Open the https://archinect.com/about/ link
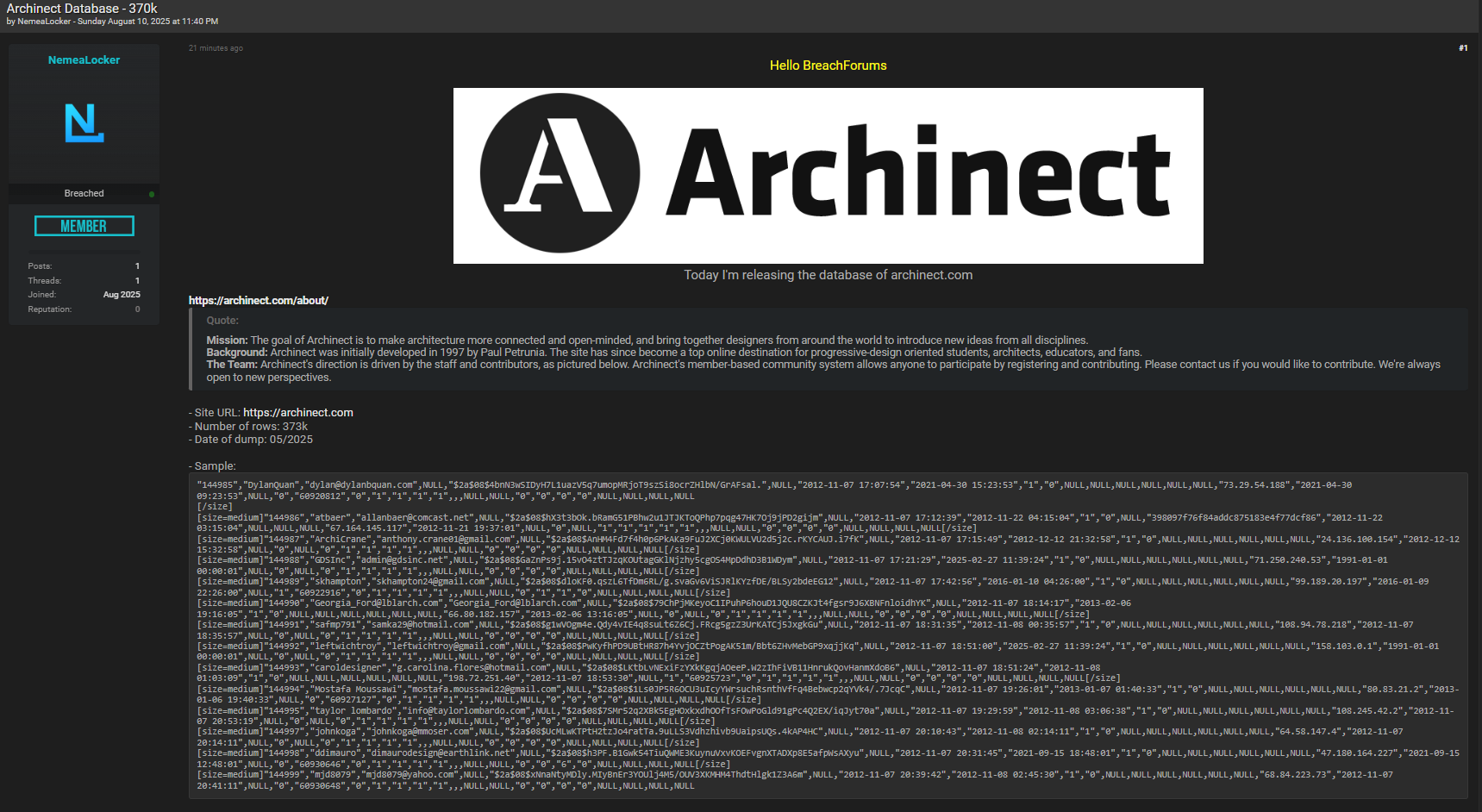Image resolution: width=1482 pixels, height=812 pixels. (258, 300)
